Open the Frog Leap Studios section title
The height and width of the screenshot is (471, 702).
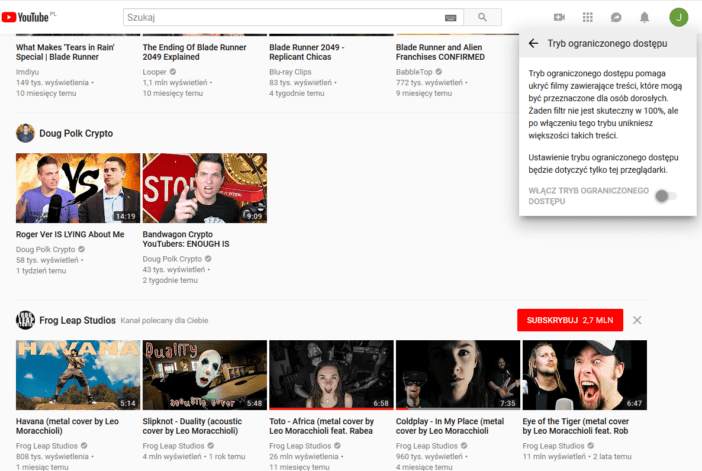click(x=77, y=320)
